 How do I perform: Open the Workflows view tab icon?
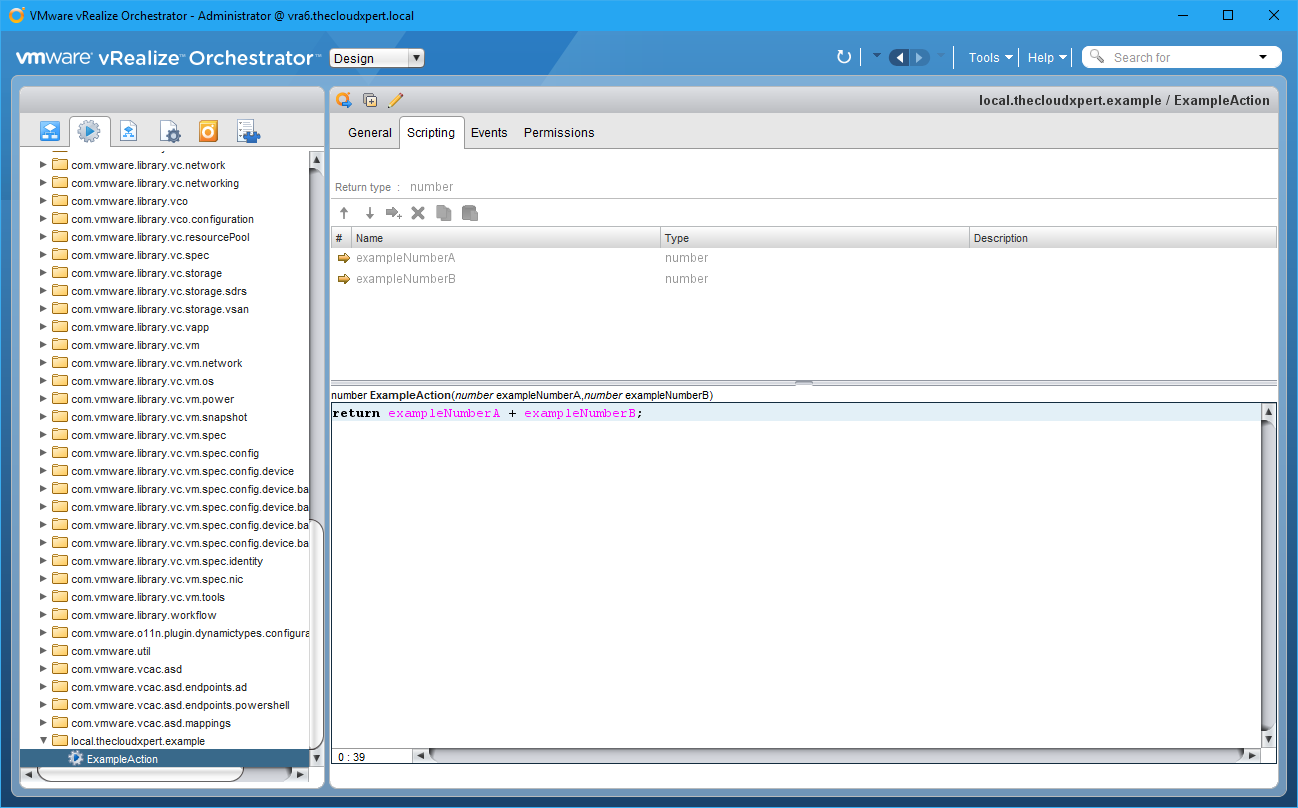click(50, 131)
